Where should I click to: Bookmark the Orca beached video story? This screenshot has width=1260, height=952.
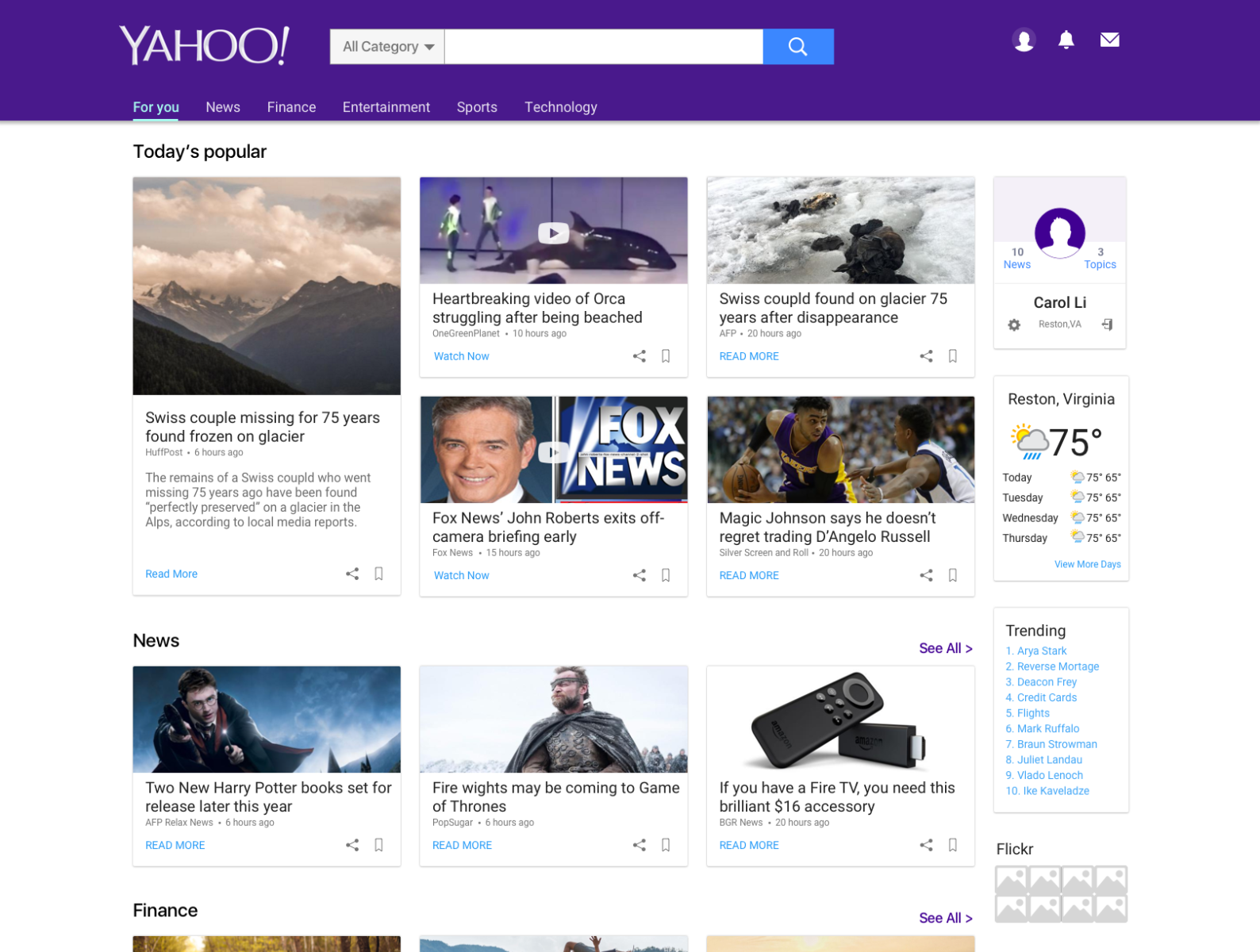point(666,356)
